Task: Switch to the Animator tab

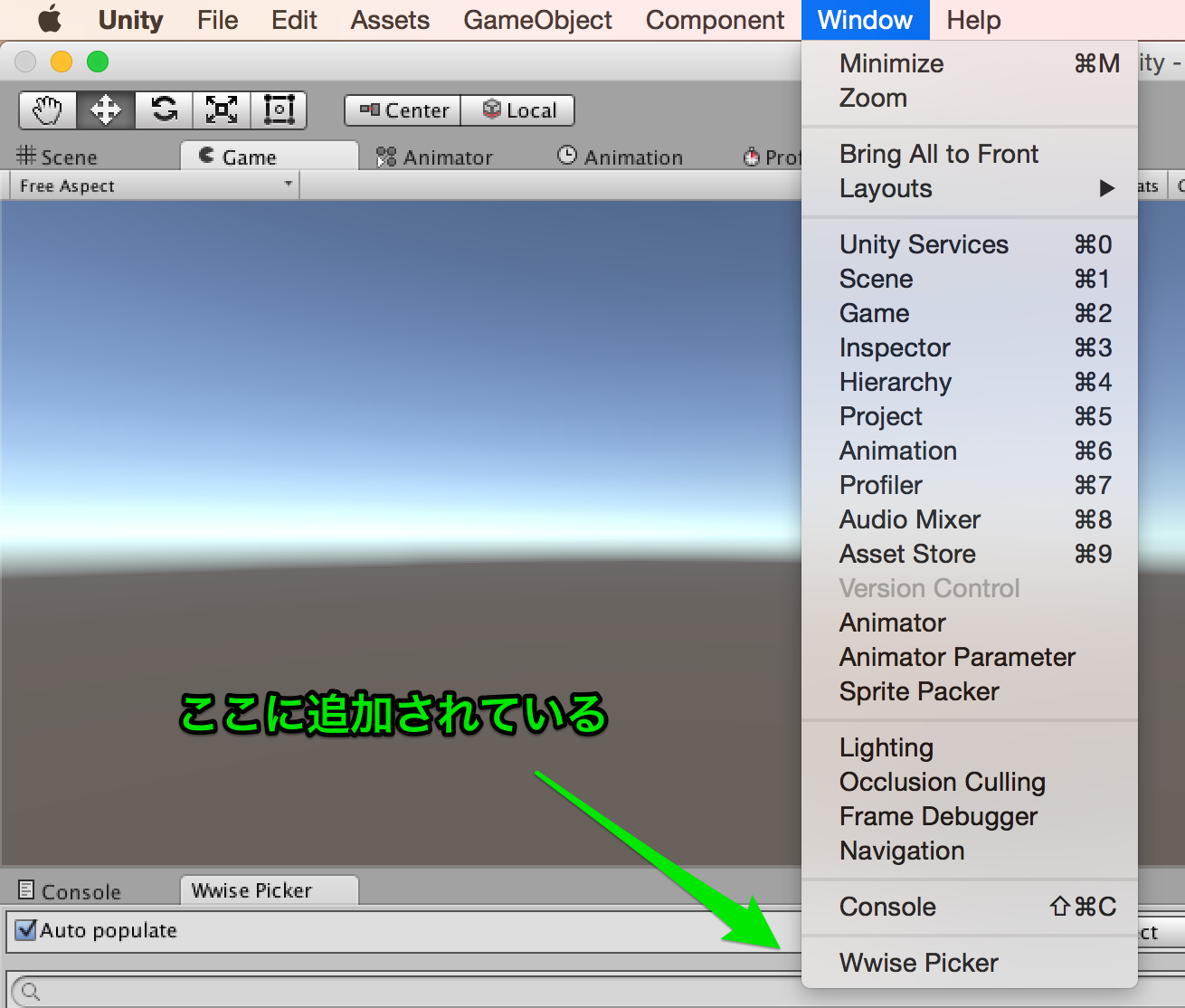Action: click(x=434, y=157)
